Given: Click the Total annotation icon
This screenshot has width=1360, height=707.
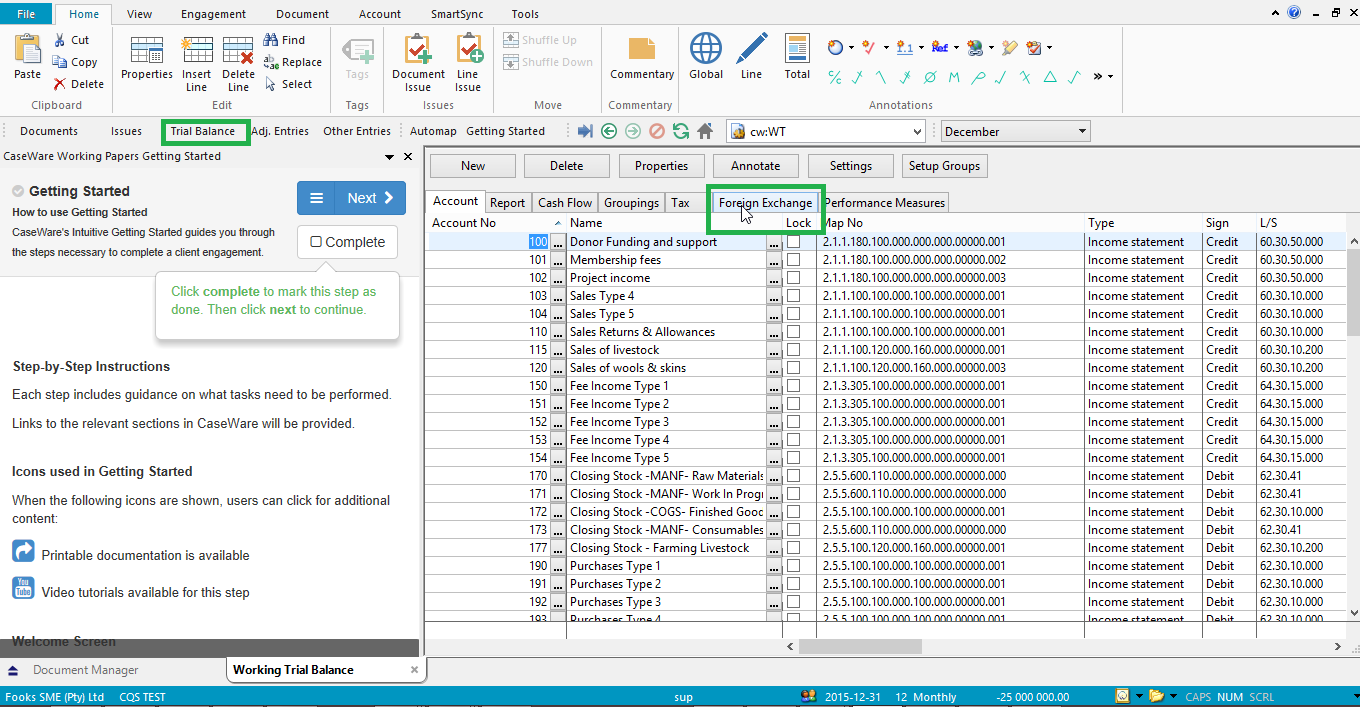Looking at the screenshot, I should click(x=797, y=56).
